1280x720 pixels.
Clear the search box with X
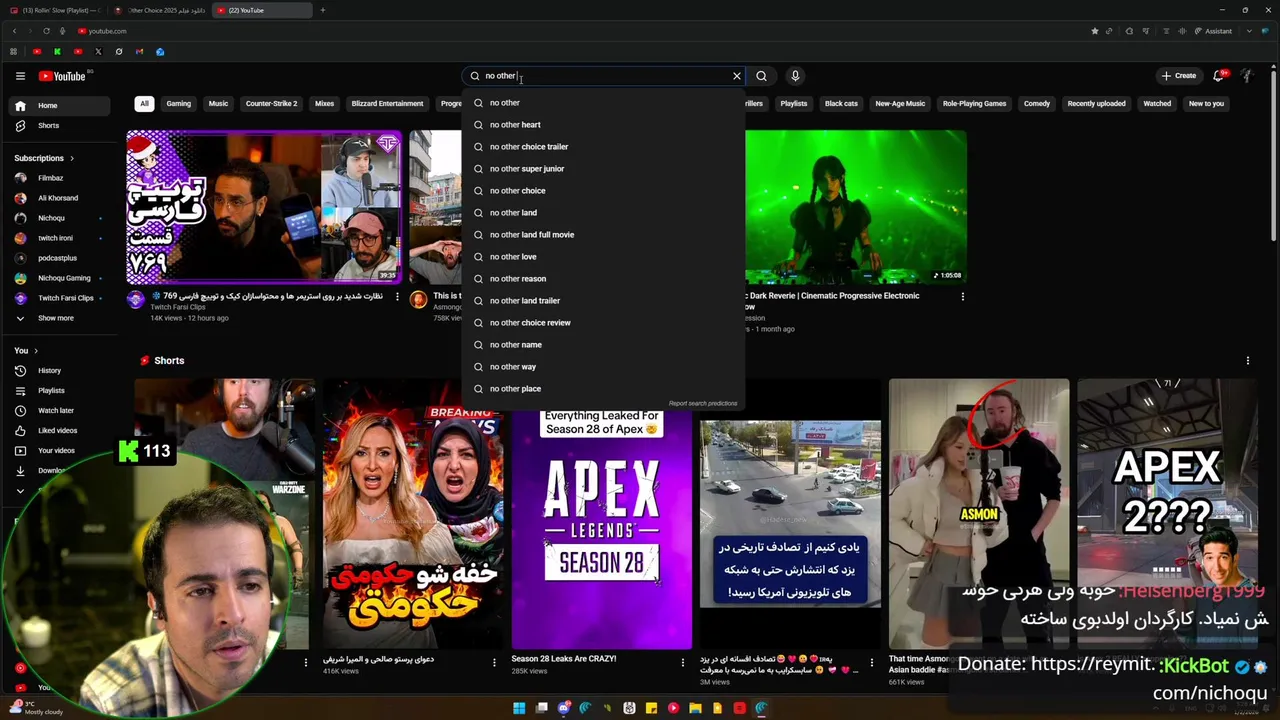[x=737, y=76]
